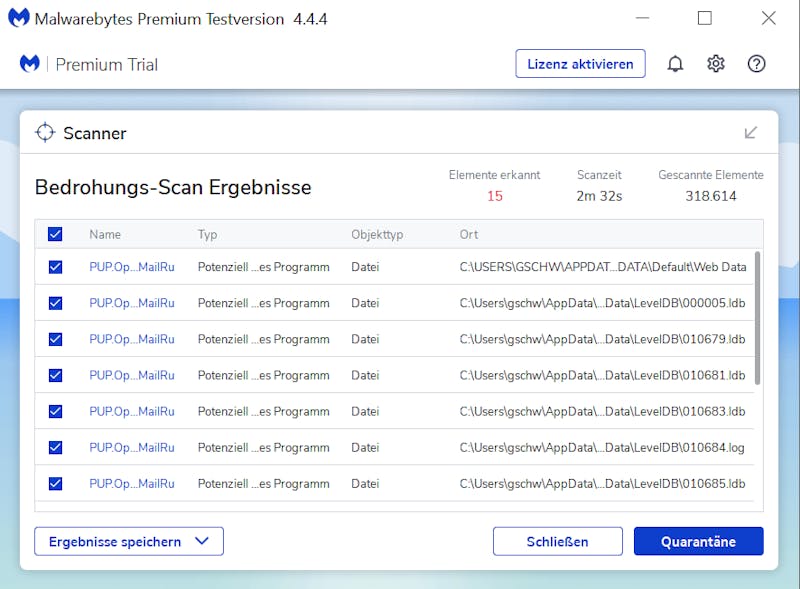Sort results by the Ort column header
This screenshot has width=800, height=589.
[x=469, y=234]
